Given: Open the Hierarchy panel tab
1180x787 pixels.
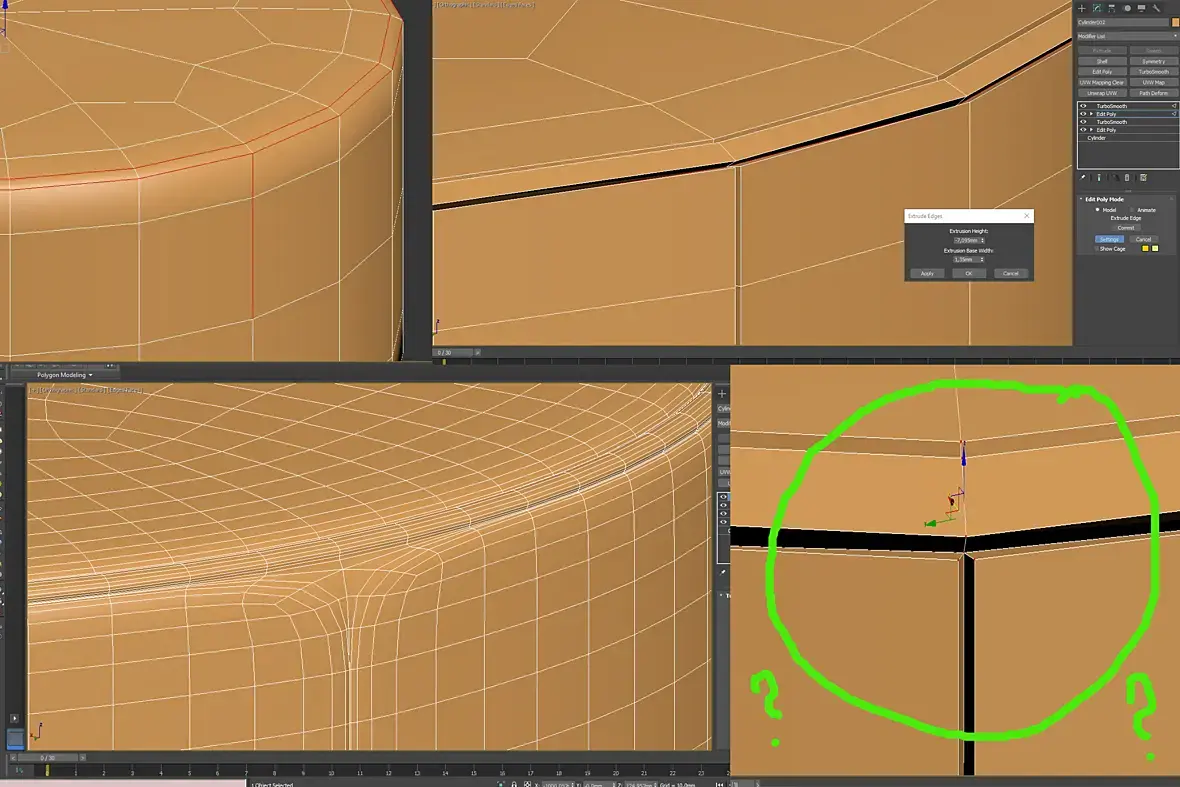Looking at the screenshot, I should (x=1112, y=8).
